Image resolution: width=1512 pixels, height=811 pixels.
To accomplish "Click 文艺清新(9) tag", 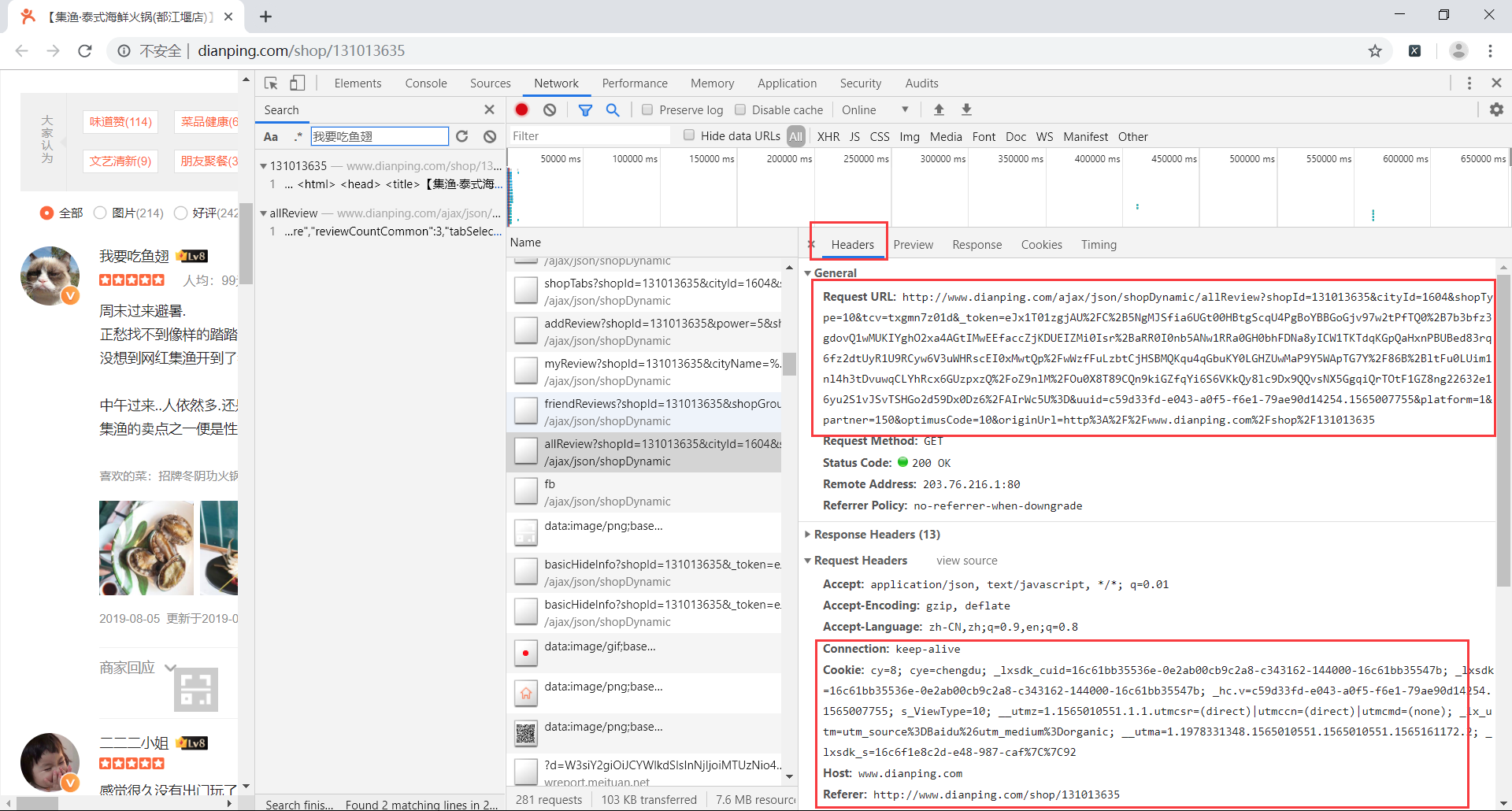I will [x=120, y=161].
